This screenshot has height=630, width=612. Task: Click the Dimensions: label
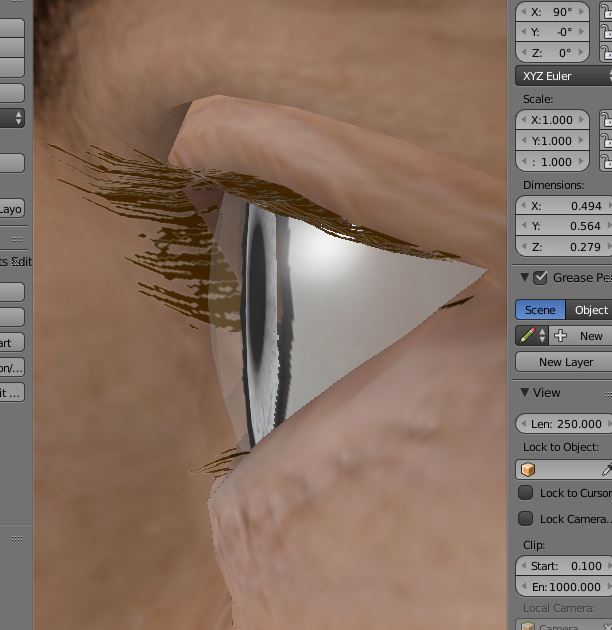click(553, 185)
